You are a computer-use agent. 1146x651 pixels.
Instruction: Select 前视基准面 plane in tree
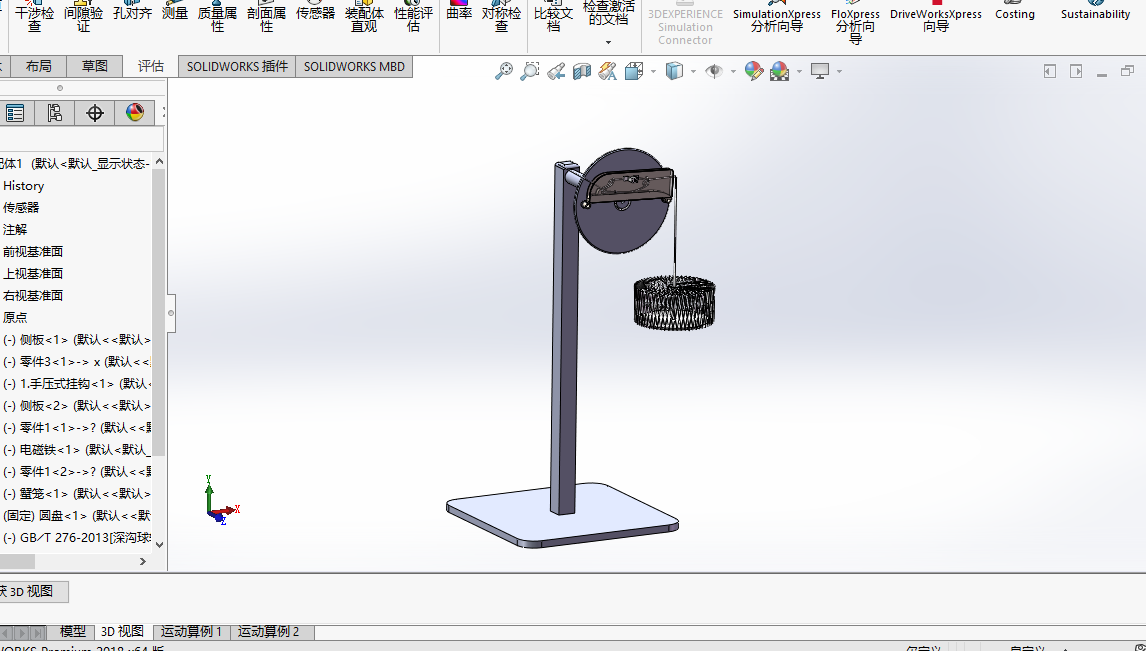33,251
